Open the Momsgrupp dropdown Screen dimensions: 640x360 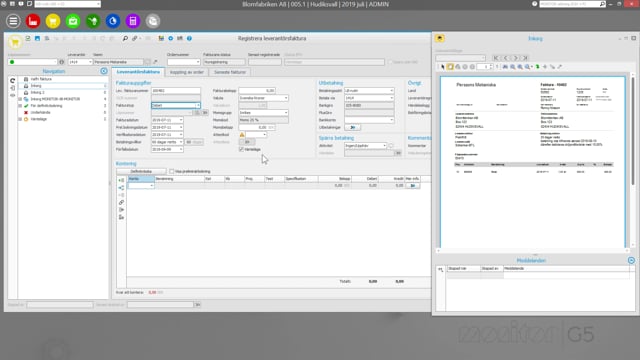(286, 113)
